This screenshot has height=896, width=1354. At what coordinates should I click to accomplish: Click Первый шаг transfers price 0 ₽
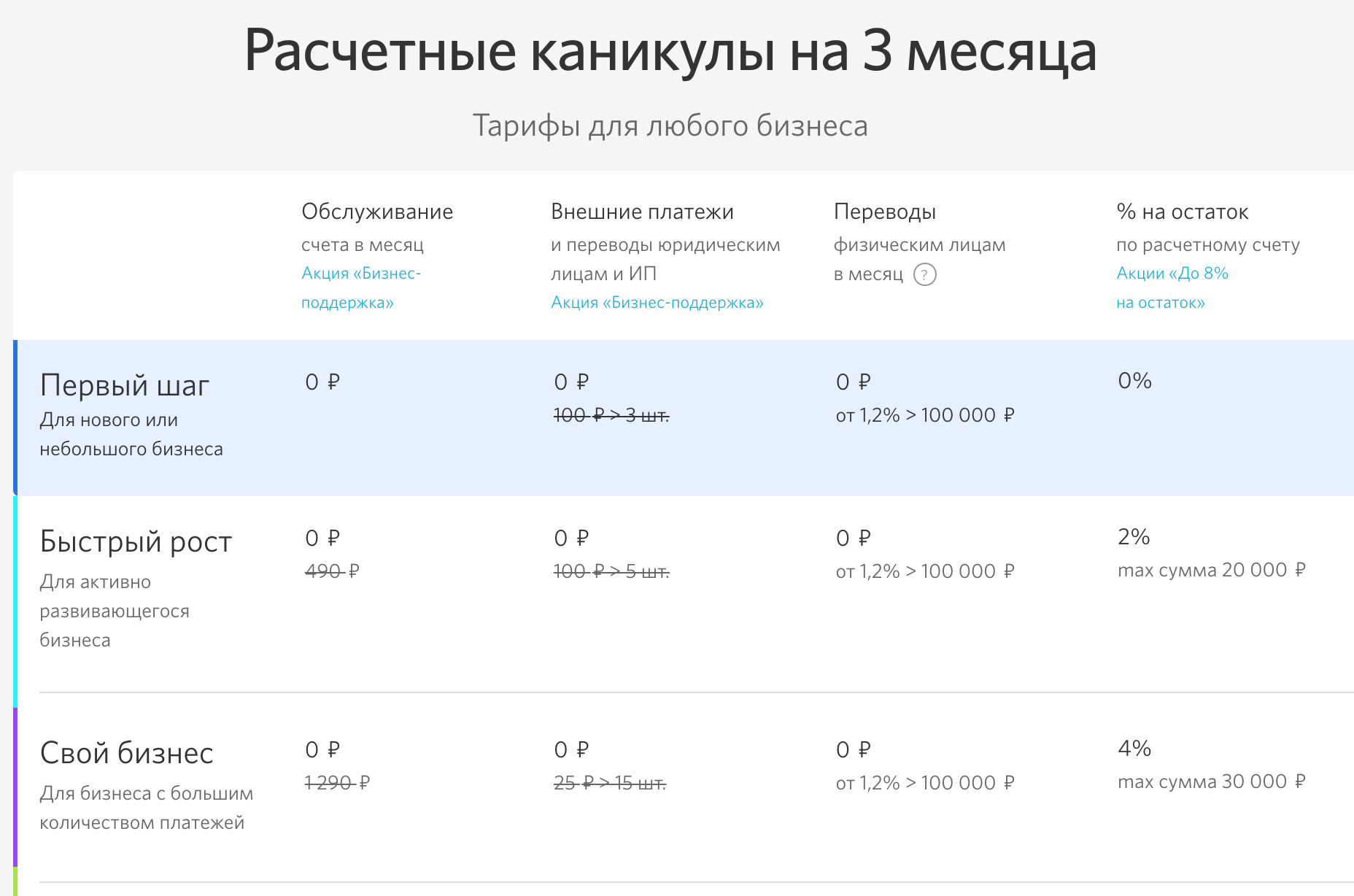[x=854, y=382]
